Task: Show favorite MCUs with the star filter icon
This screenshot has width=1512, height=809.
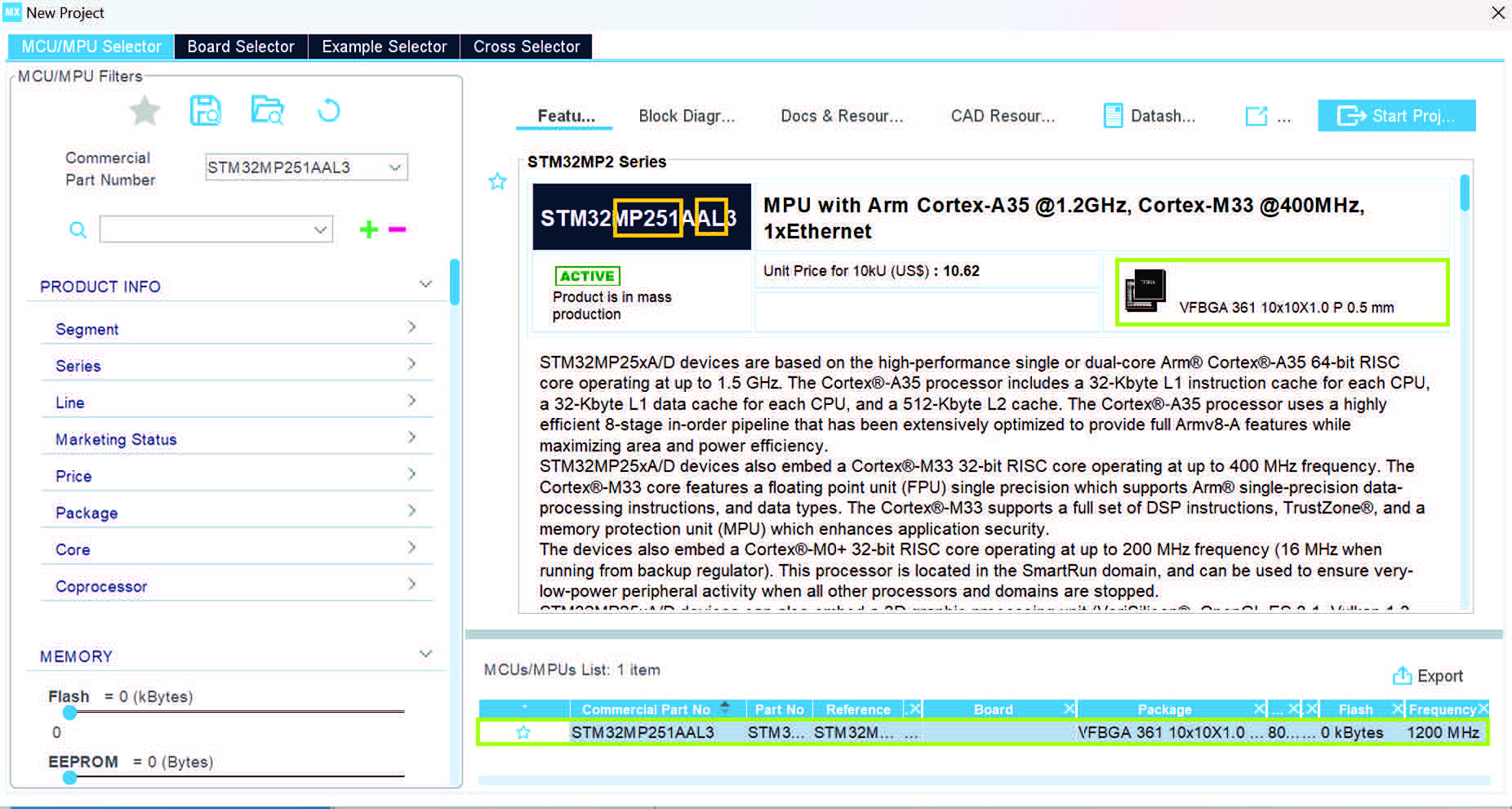Action: [145, 110]
